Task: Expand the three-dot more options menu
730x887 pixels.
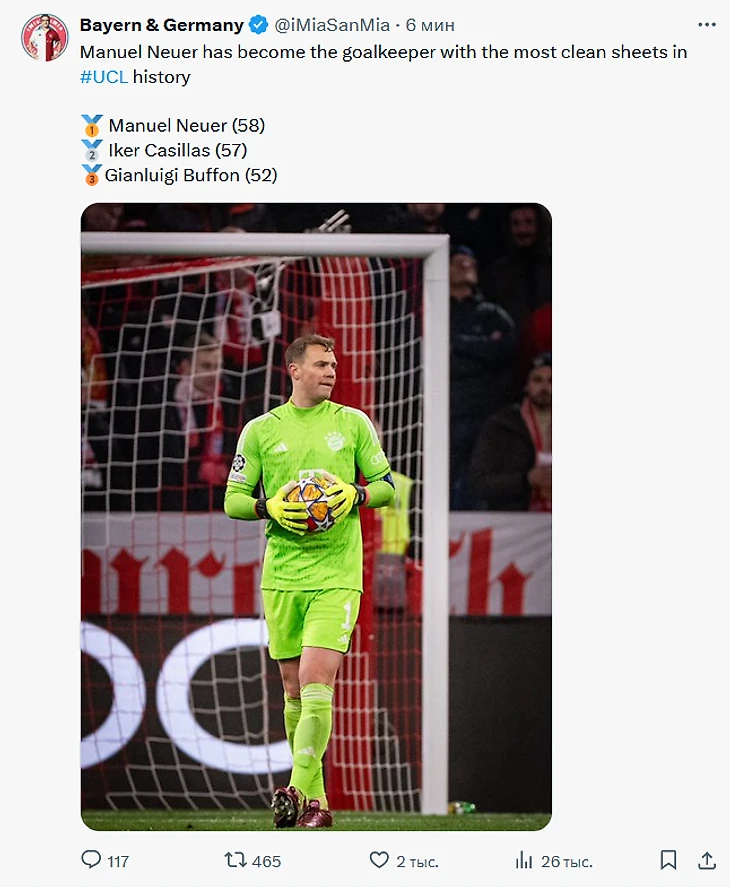Action: (x=707, y=24)
